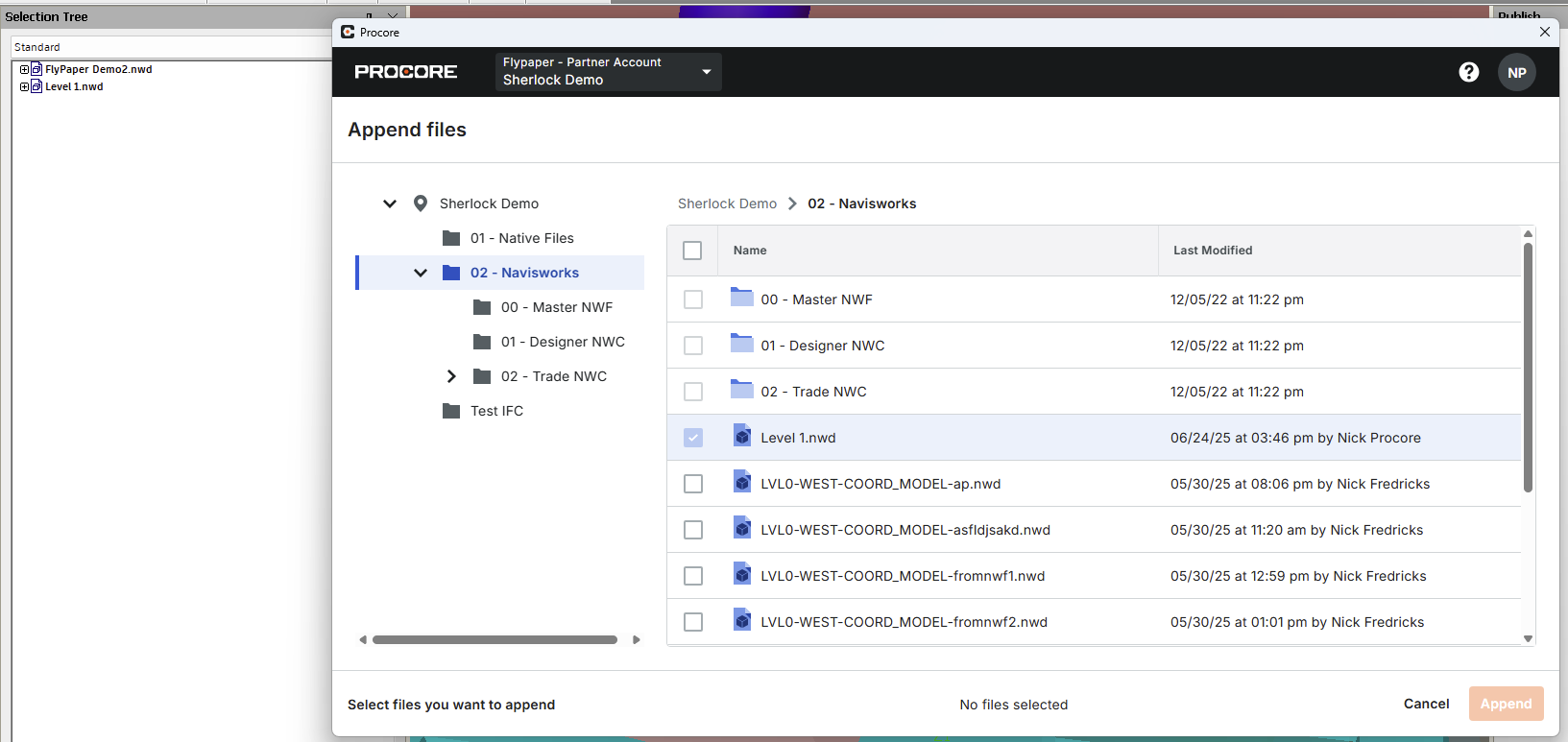Toggle the Level 1.nwd row checkbox

click(x=693, y=438)
